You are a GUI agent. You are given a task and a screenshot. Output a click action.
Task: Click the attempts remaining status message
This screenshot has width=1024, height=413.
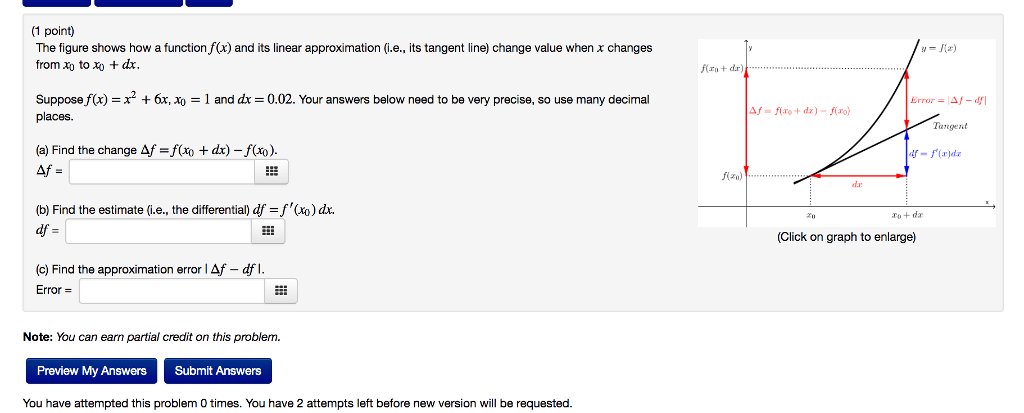[x=297, y=403]
